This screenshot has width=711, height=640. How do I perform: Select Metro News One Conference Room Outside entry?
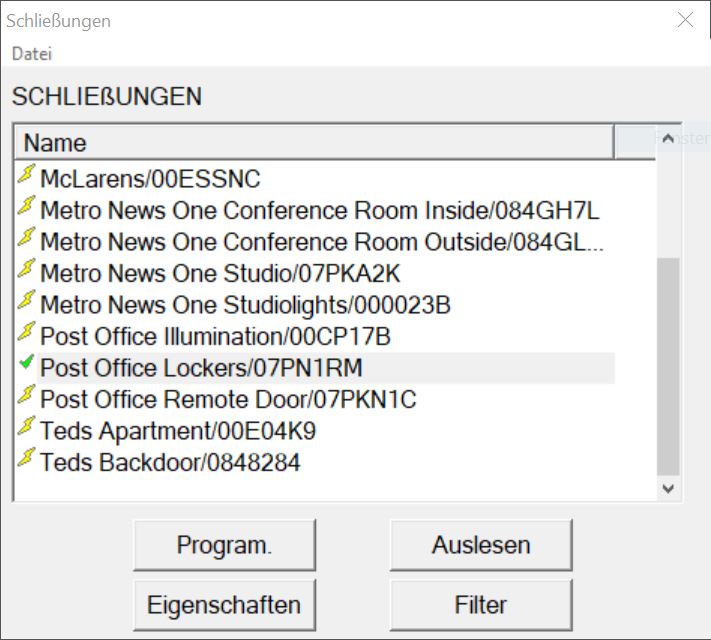[x=321, y=242]
